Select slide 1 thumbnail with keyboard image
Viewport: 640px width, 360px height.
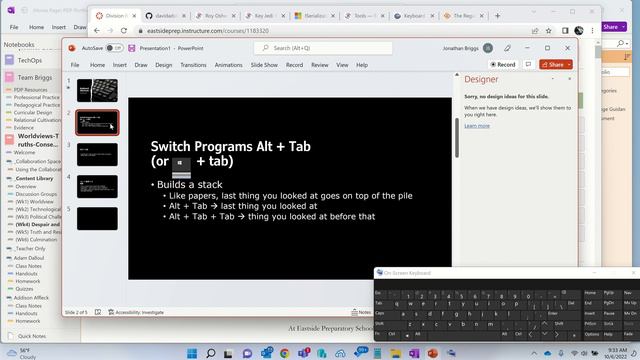97,90
